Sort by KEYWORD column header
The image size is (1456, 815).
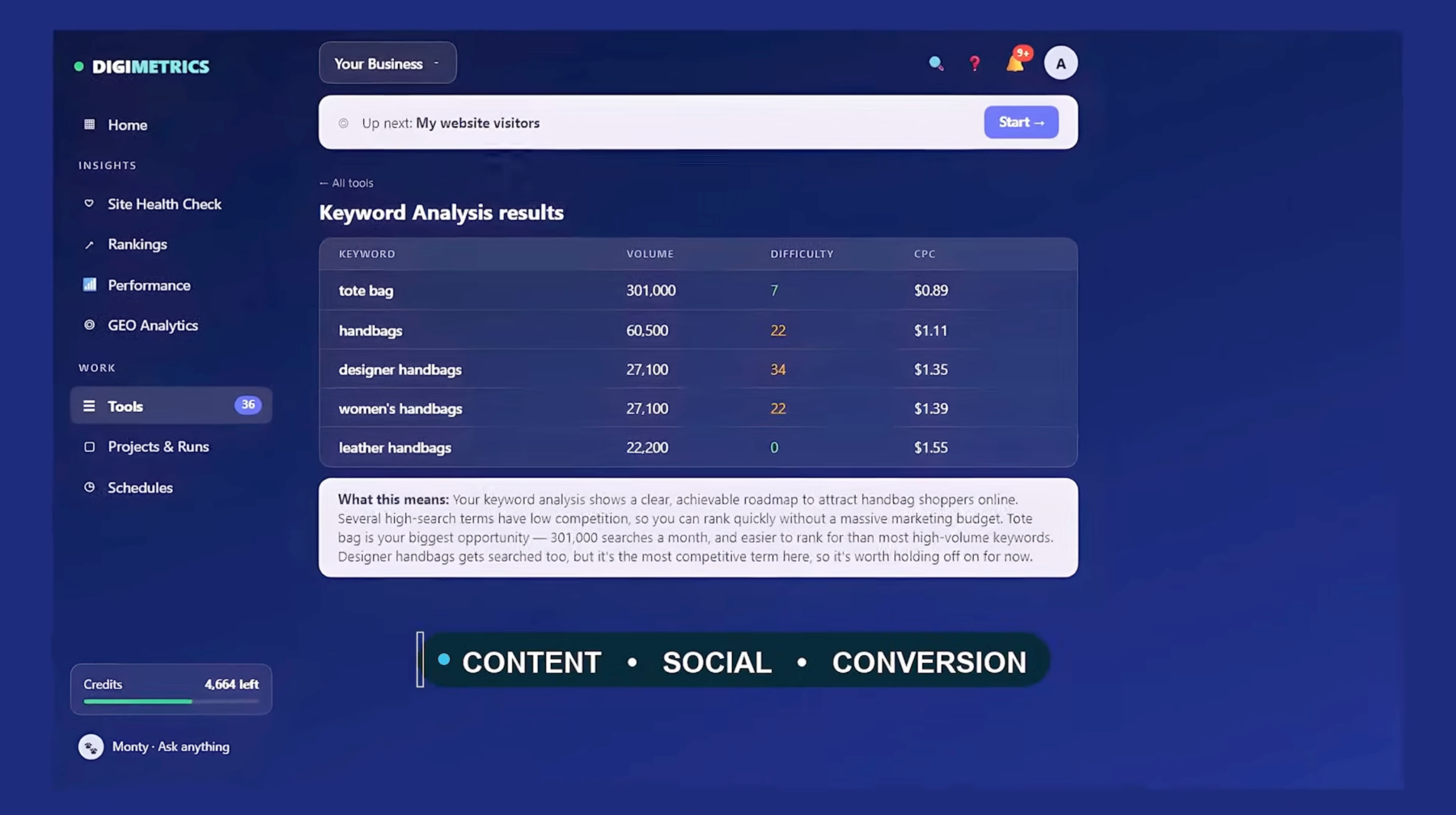367,254
